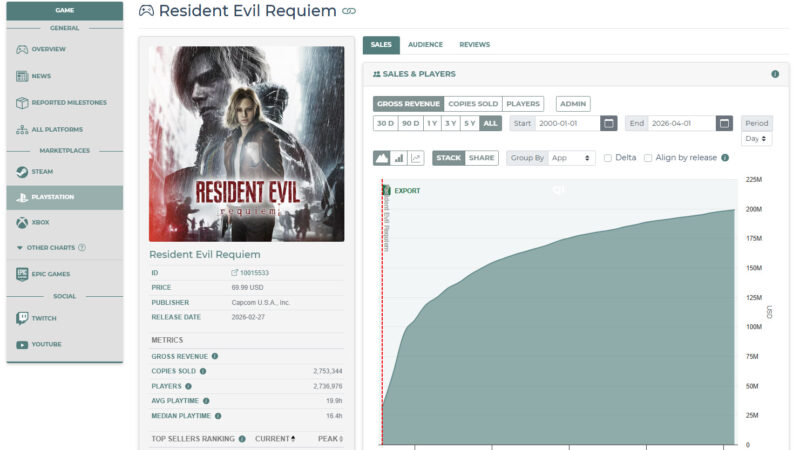This screenshot has height=450, width=800.
Task: Switch to the Audience tab
Action: (426, 45)
